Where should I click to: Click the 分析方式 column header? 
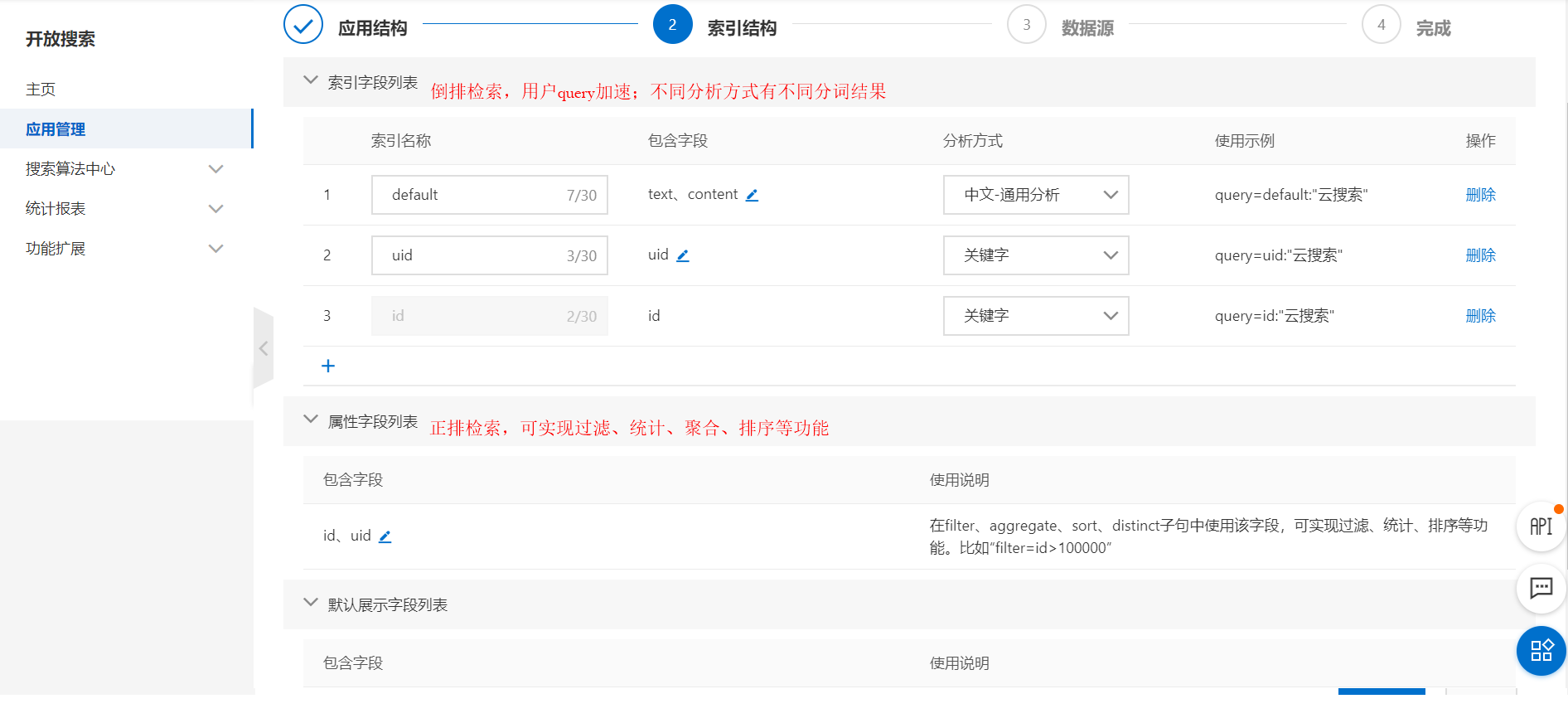tap(973, 141)
